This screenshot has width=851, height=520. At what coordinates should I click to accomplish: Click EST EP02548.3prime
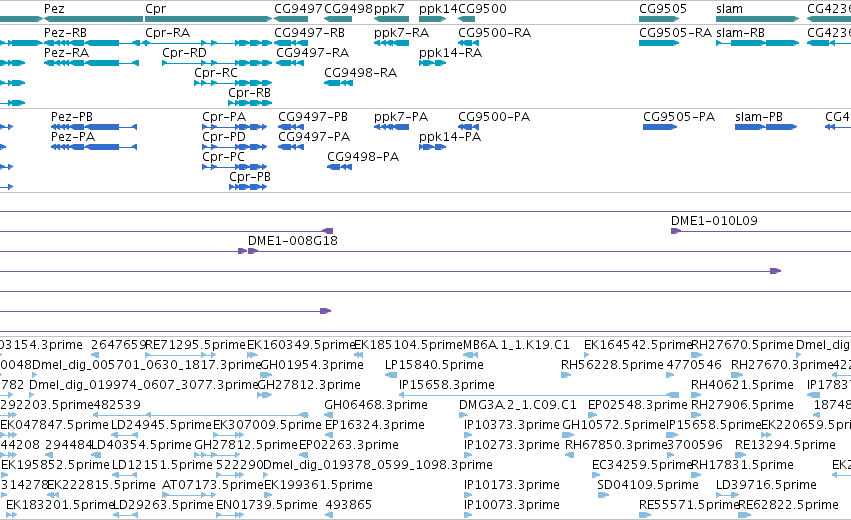point(638,404)
